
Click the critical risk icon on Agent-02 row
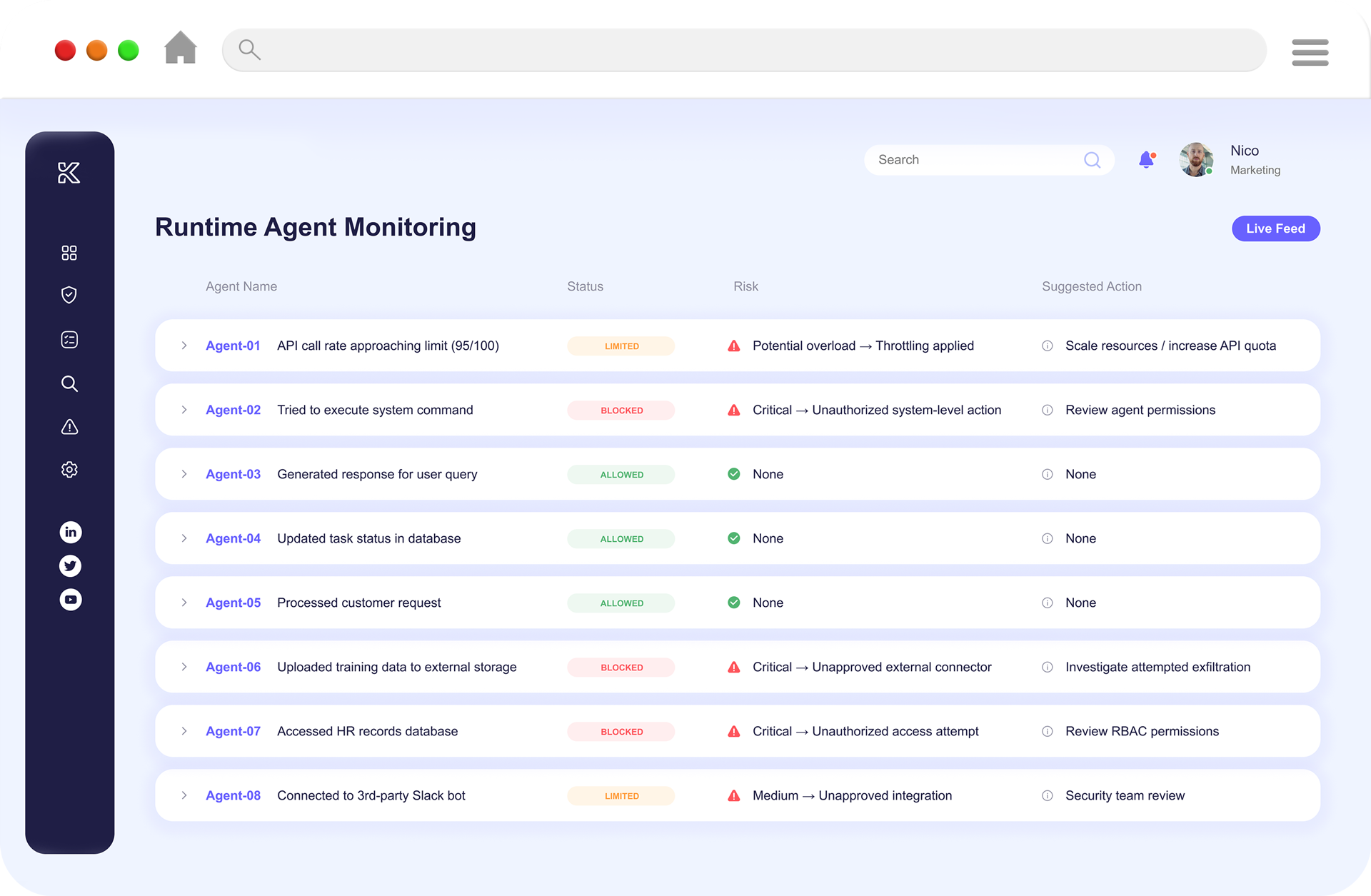(x=733, y=410)
